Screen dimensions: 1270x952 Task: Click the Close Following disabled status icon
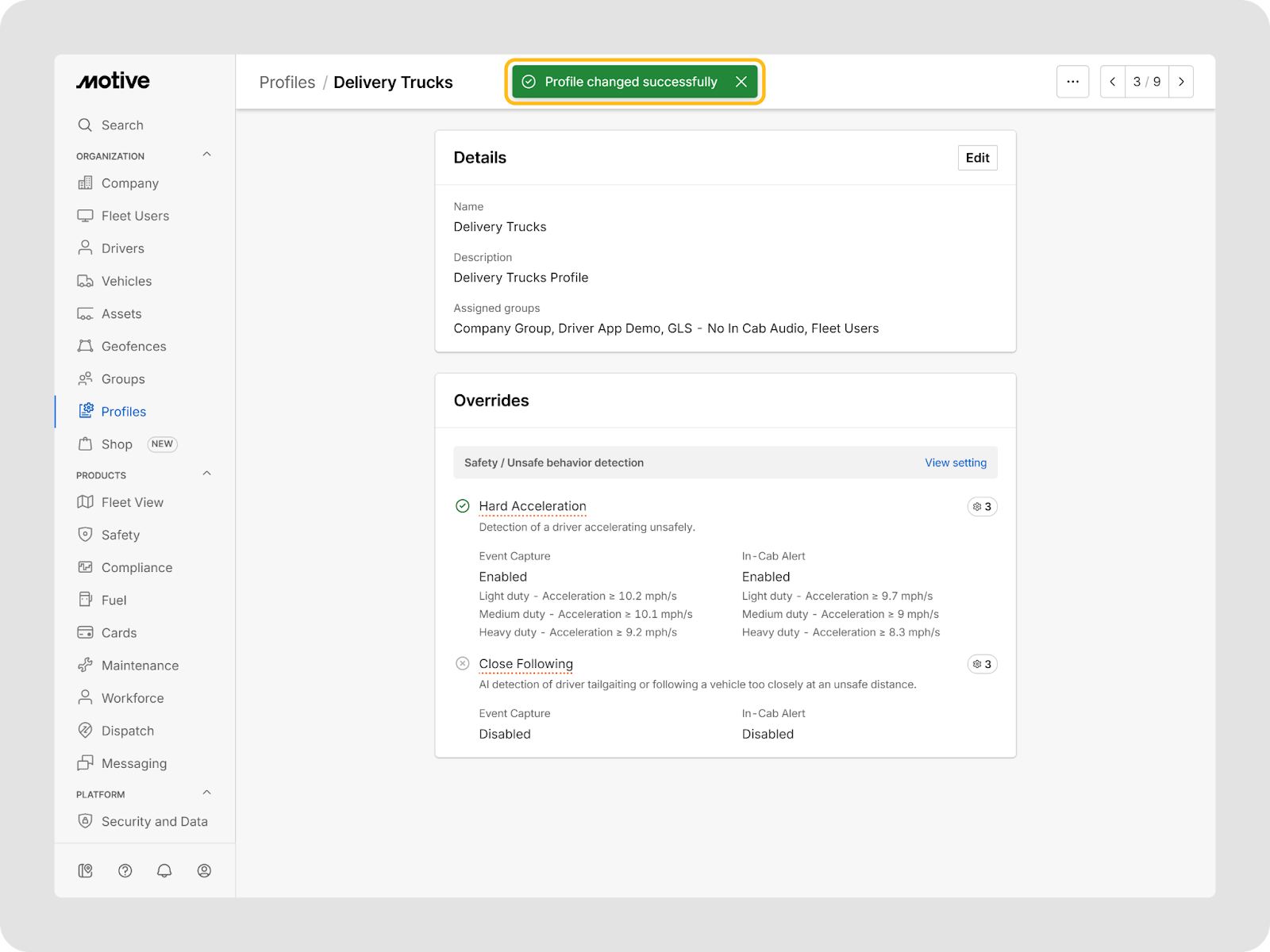click(463, 663)
